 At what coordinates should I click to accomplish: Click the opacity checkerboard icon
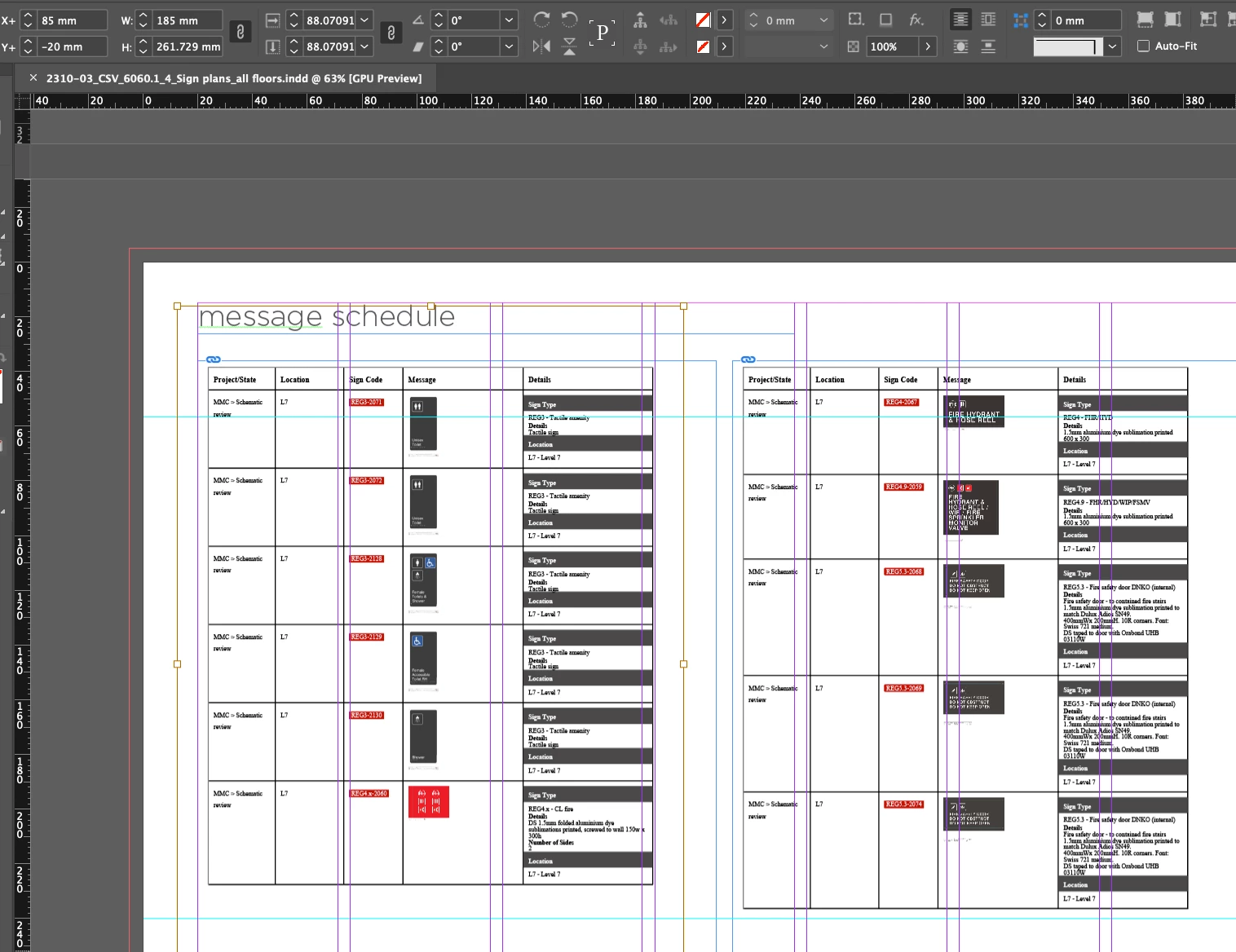click(x=853, y=46)
